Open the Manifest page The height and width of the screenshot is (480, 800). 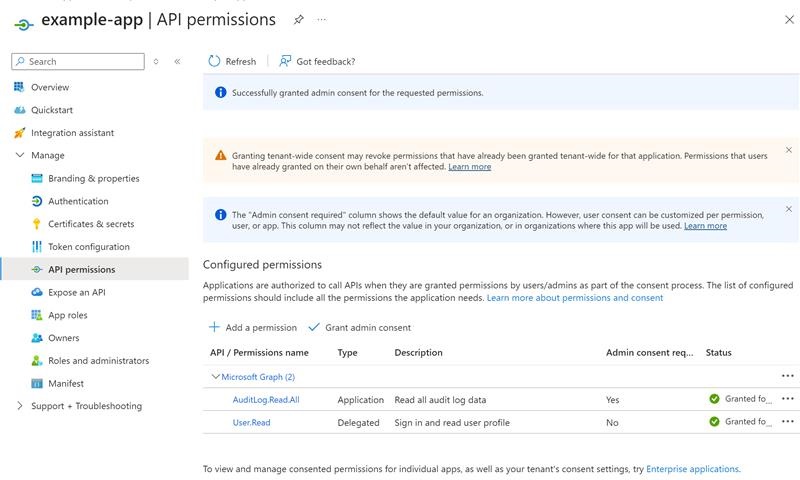[x=66, y=384]
